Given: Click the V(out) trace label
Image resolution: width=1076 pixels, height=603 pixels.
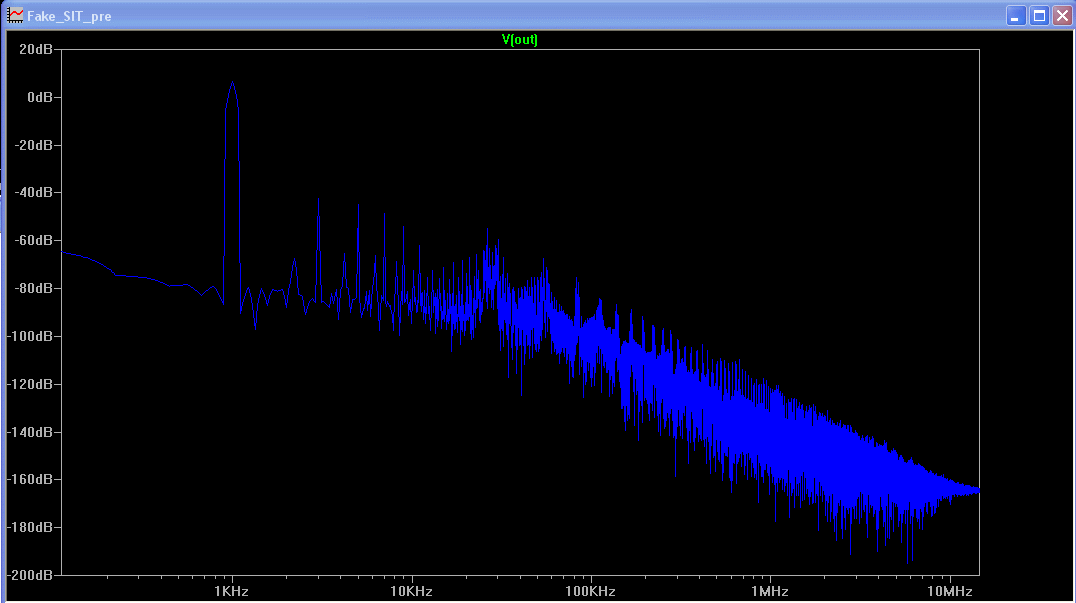Looking at the screenshot, I should tap(519, 39).
